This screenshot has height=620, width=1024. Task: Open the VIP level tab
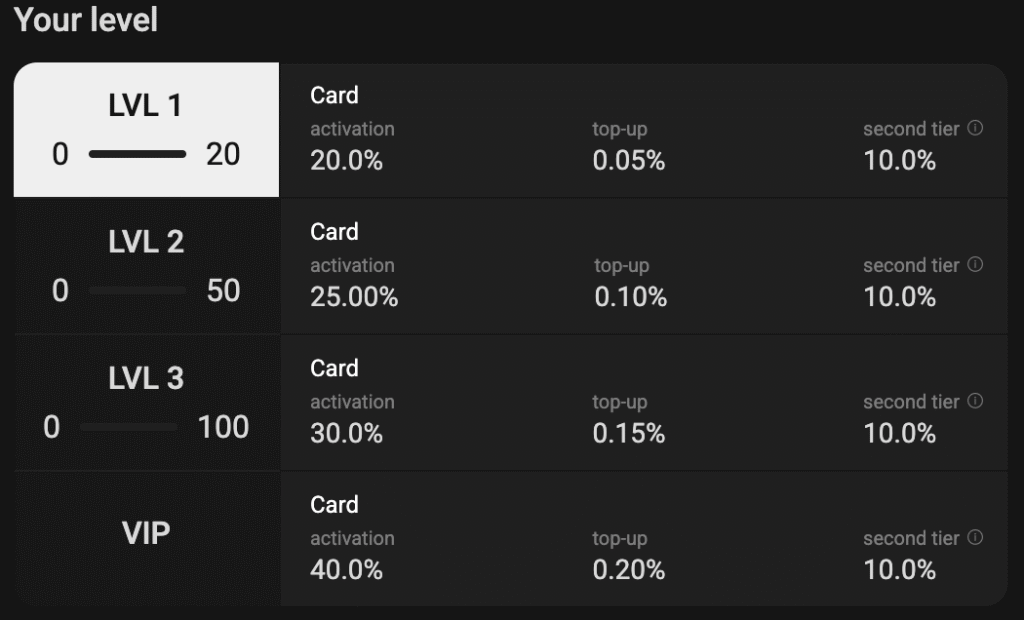146,539
